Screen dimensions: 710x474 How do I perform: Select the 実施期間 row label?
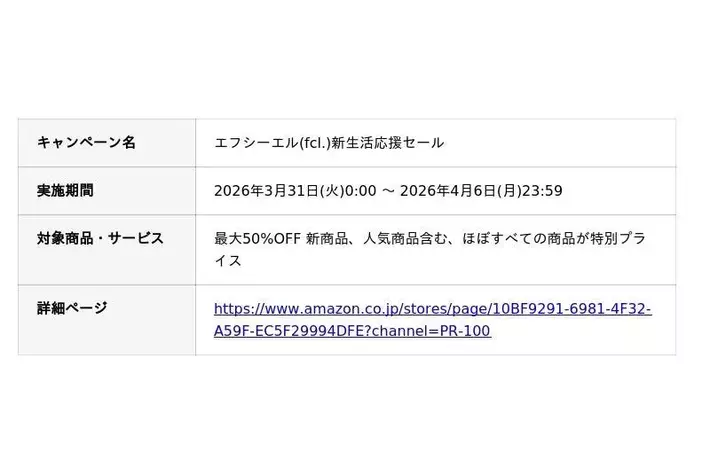[65, 190]
